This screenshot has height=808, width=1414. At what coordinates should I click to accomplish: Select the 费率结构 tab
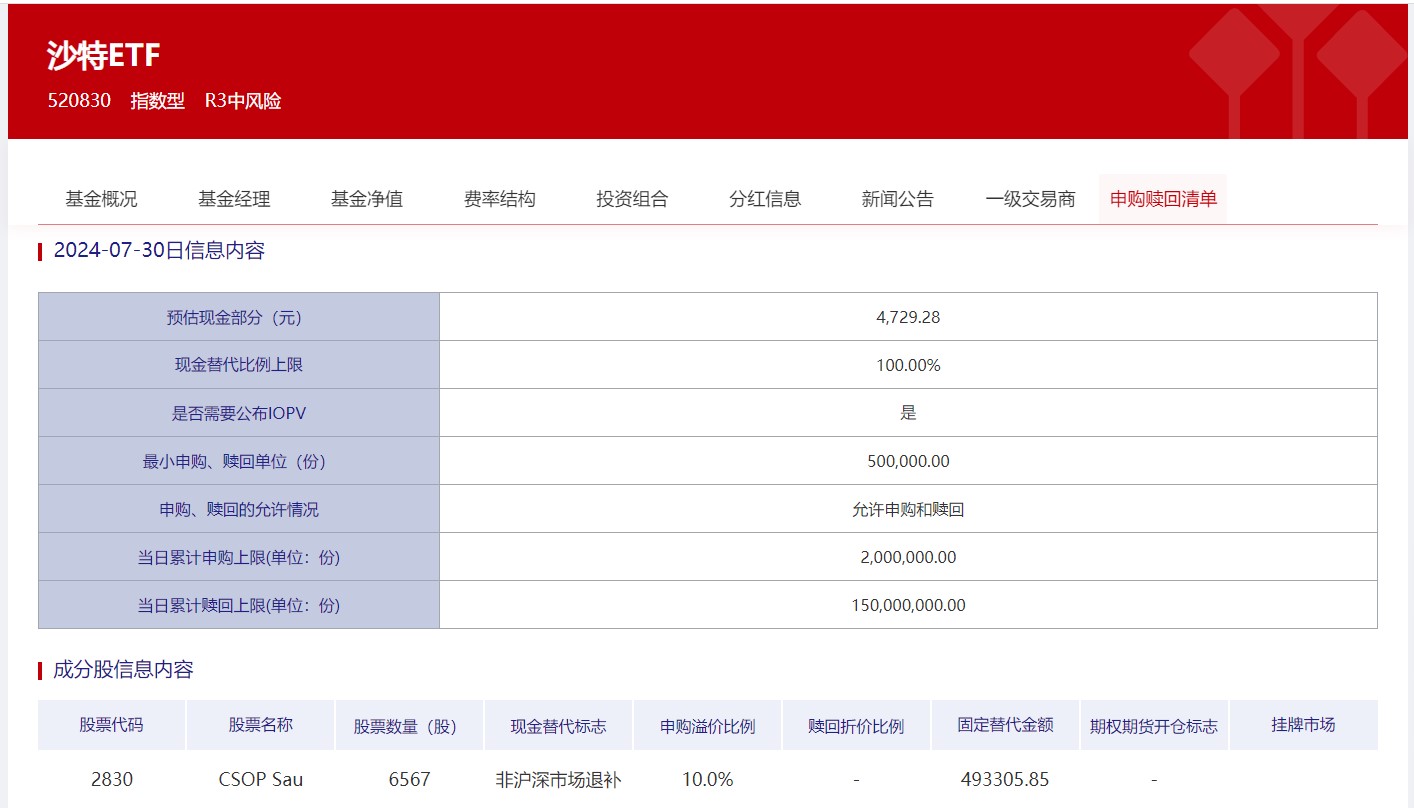tap(500, 199)
